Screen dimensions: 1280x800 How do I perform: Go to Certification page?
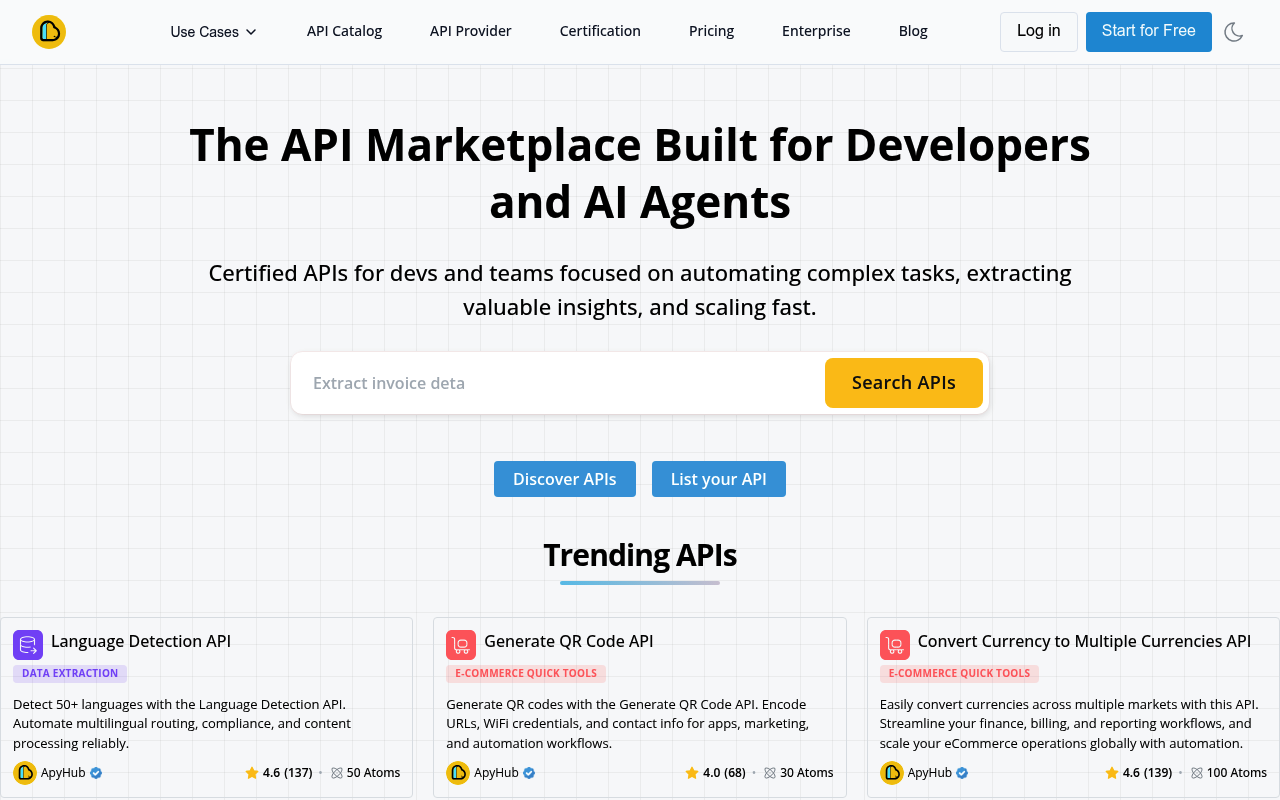click(x=600, y=31)
